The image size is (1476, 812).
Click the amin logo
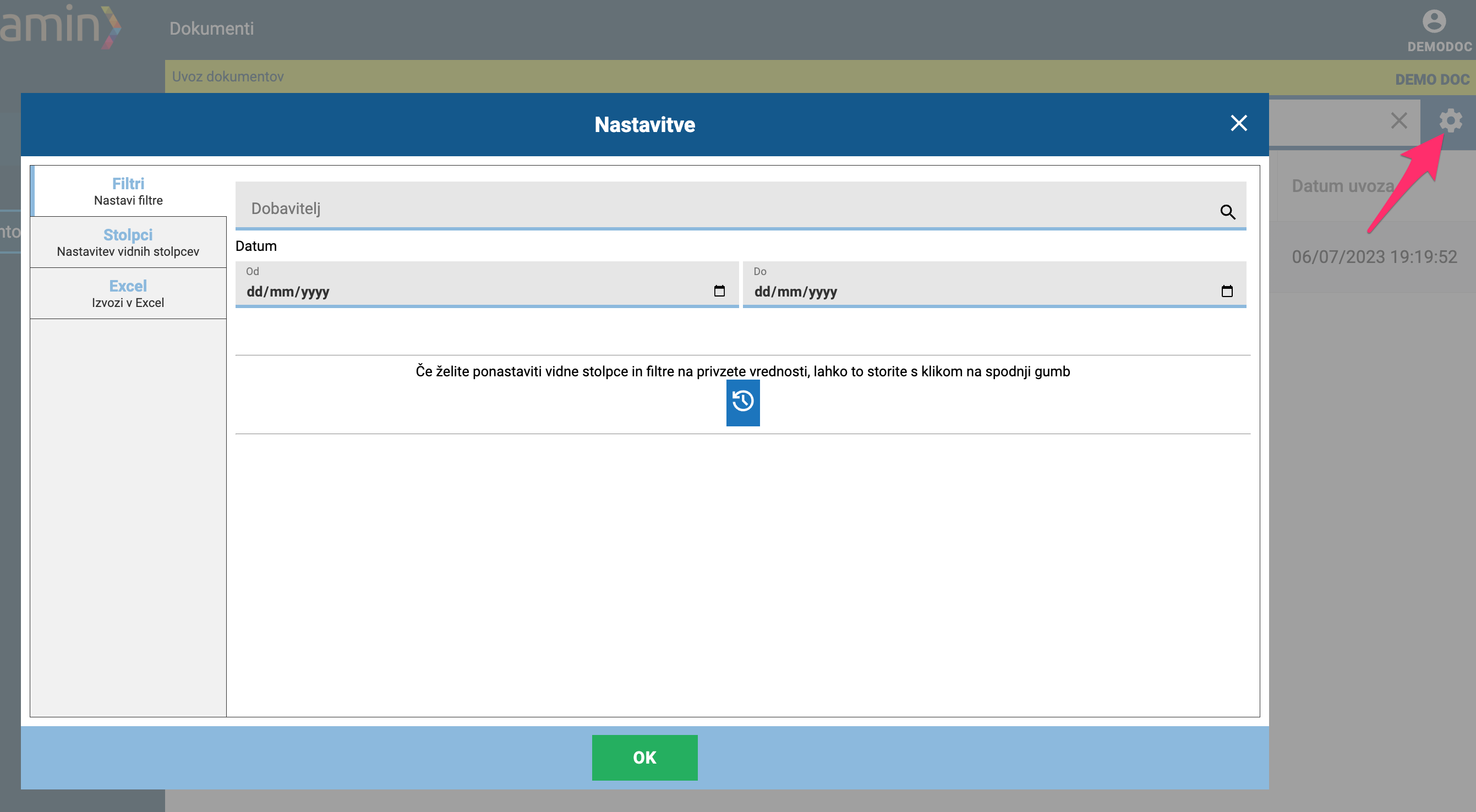click(x=60, y=26)
